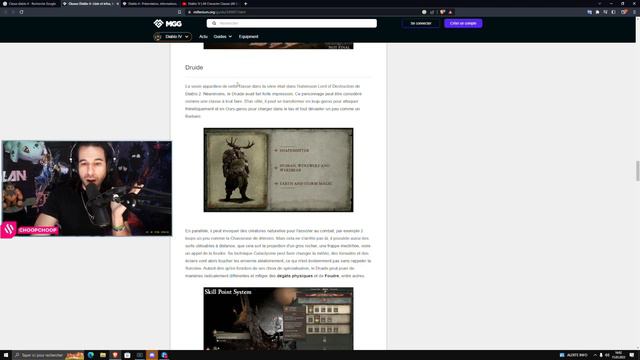Click the bold 'dégâts physiques' text
Screen dimensions: 640x360
click(295, 276)
